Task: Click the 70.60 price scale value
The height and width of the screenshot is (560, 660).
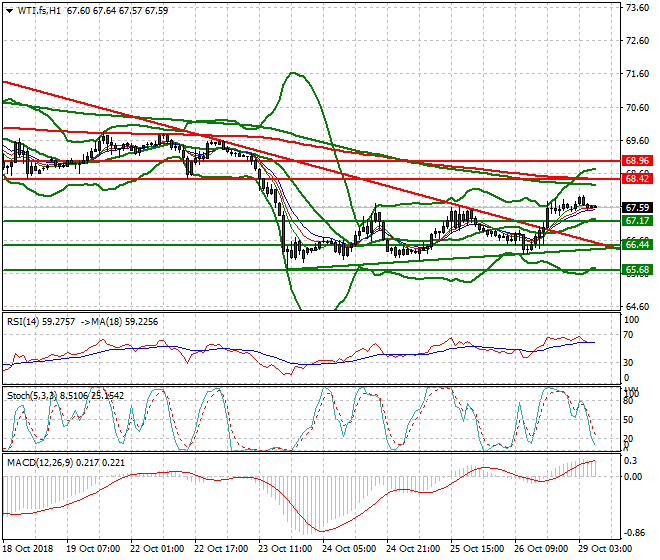Action: [637, 108]
